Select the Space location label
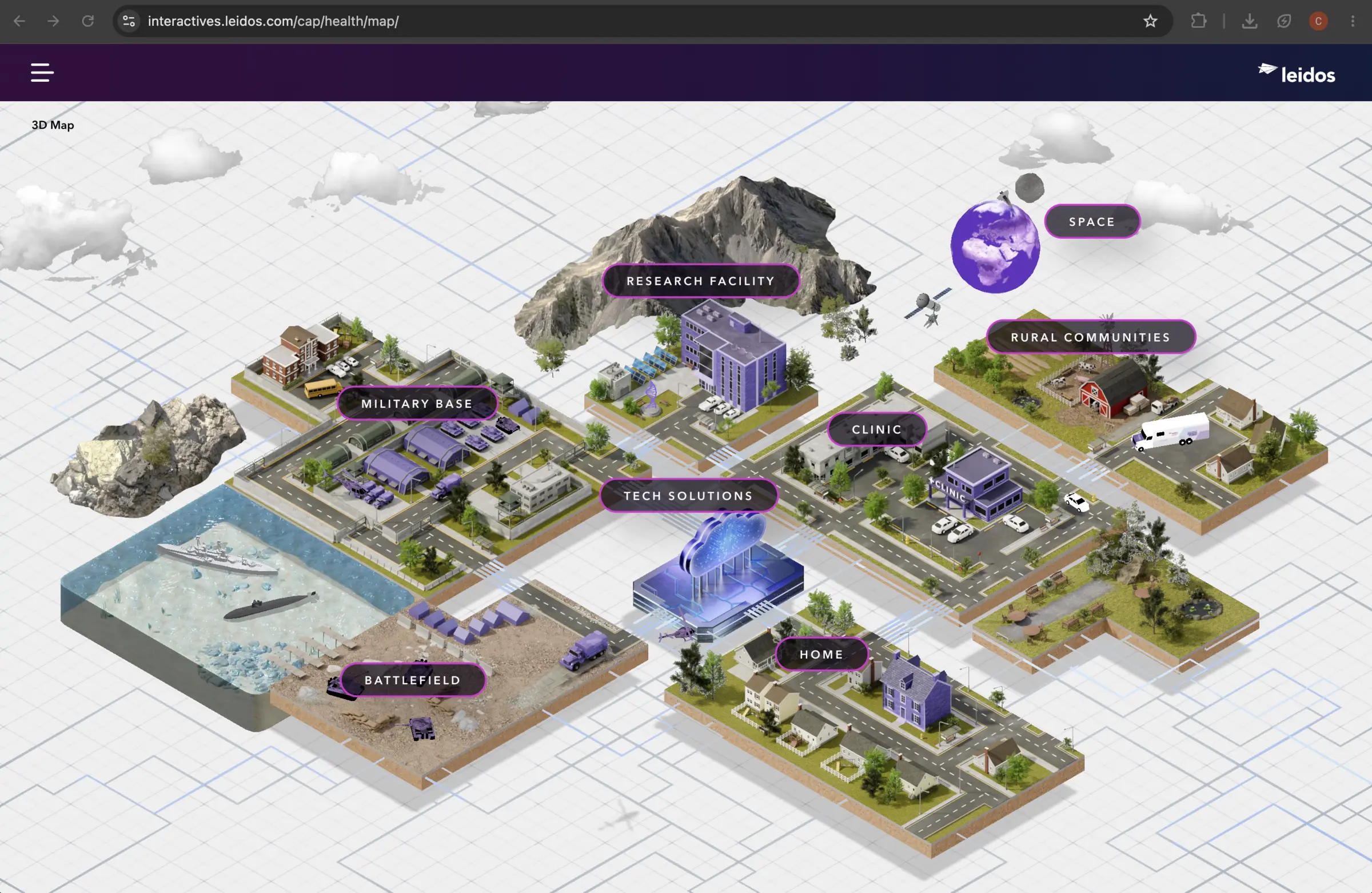Viewport: 1372px width, 893px height. click(x=1092, y=221)
